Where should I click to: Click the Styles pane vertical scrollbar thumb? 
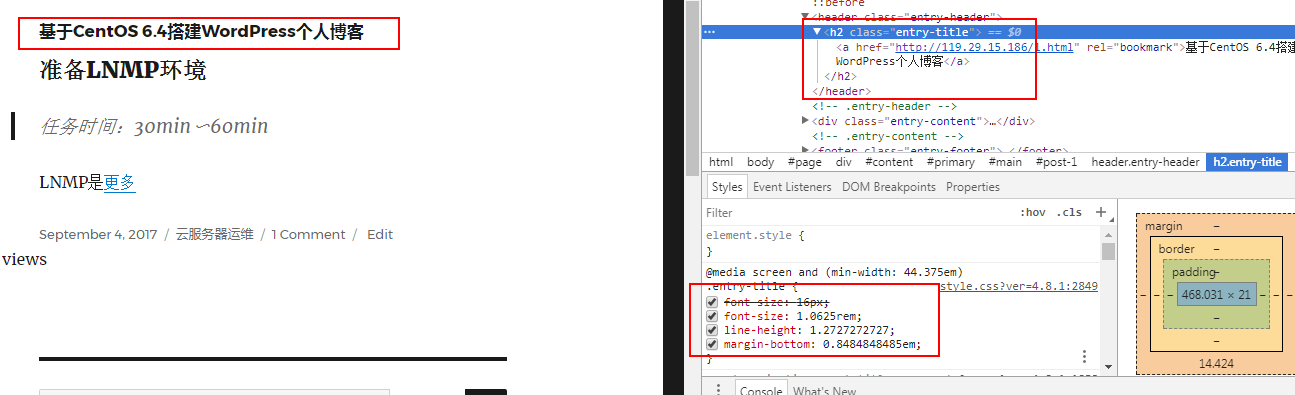(x=1108, y=251)
